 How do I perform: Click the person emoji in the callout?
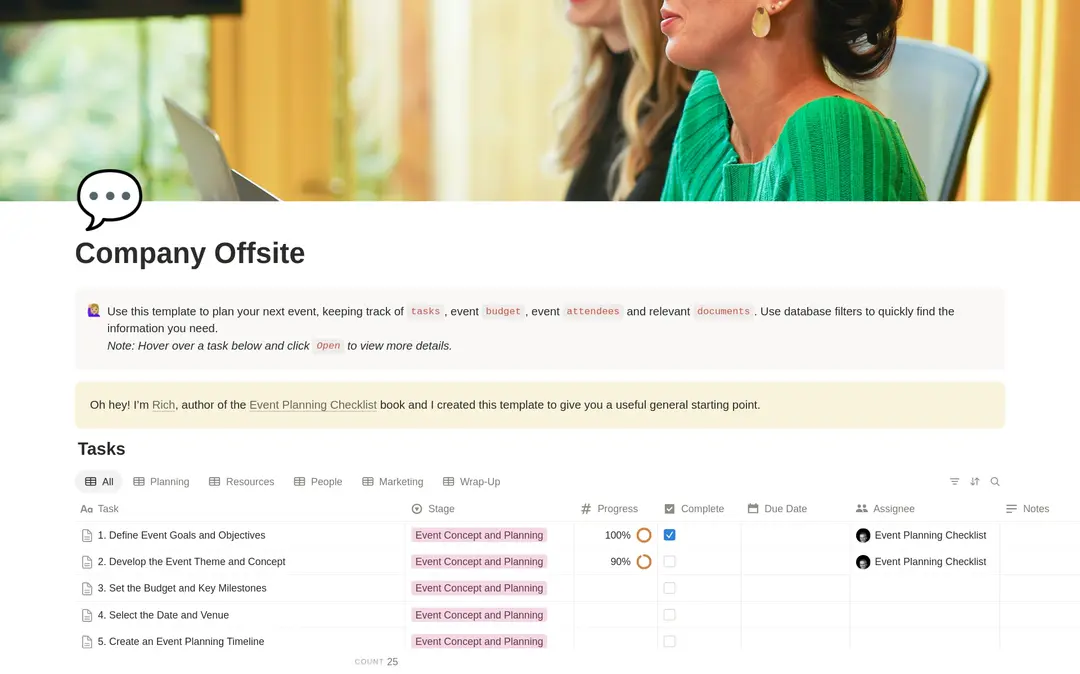[94, 311]
